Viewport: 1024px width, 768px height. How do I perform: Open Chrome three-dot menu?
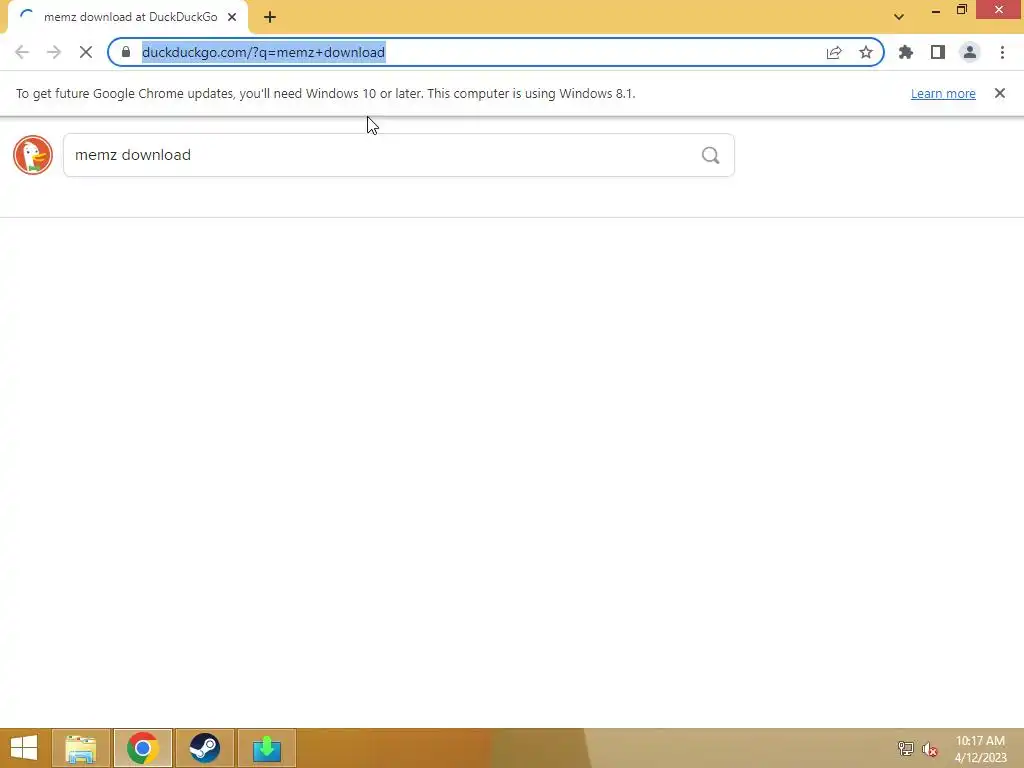1002,52
